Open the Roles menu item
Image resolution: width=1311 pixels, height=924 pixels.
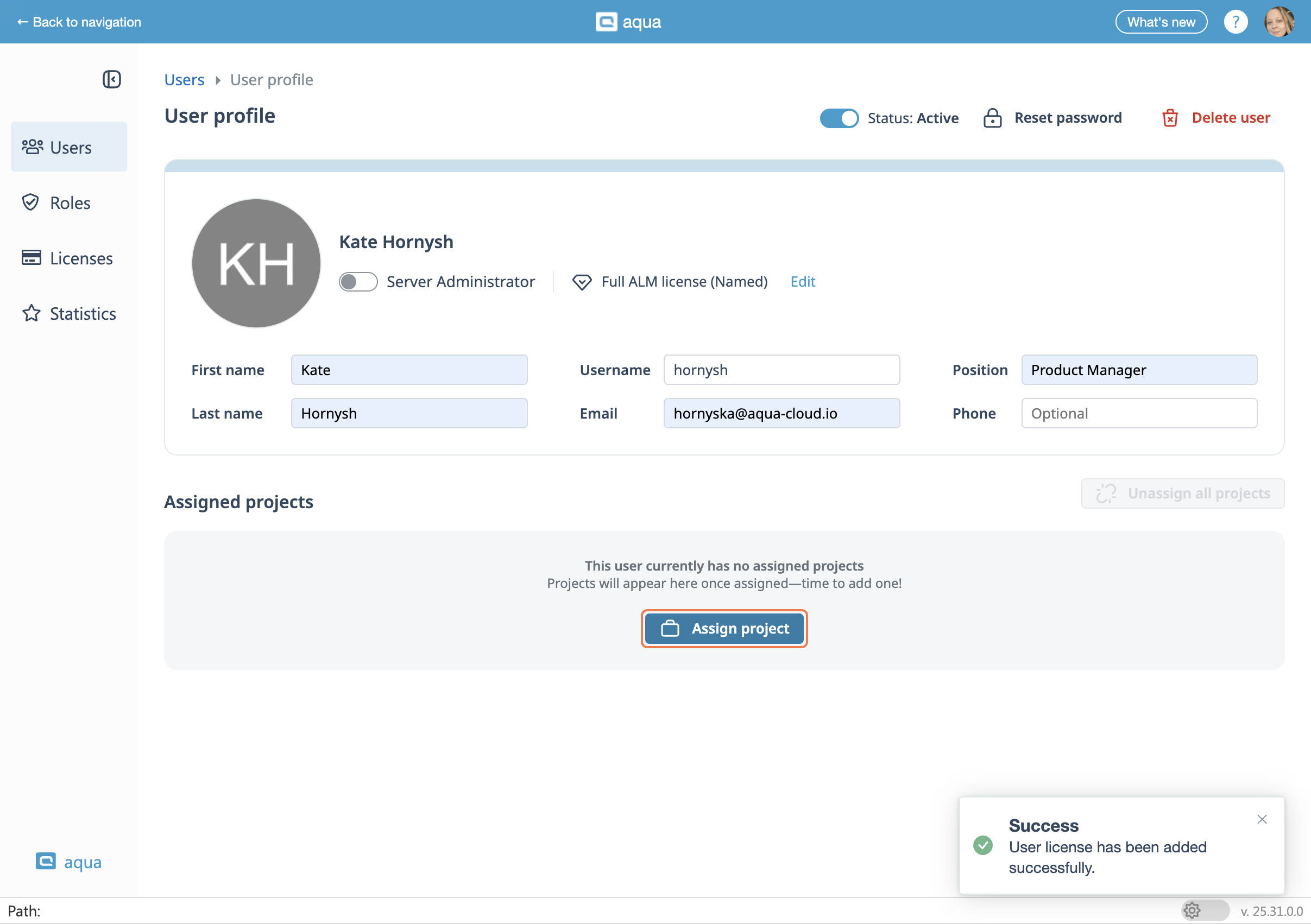[69, 202]
